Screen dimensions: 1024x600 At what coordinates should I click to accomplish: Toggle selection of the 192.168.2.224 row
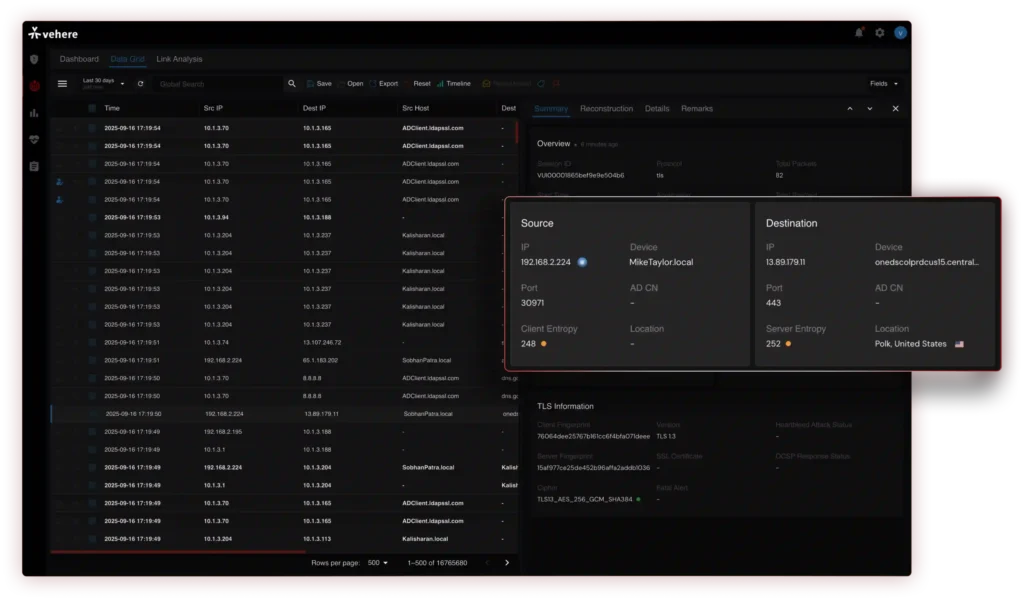coord(92,411)
